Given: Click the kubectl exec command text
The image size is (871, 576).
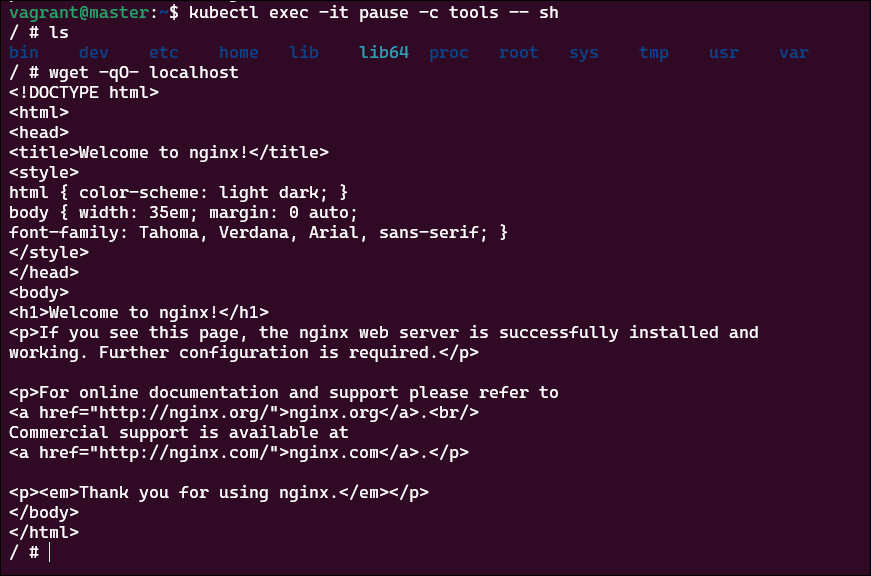Looking at the screenshot, I should pos(374,12).
